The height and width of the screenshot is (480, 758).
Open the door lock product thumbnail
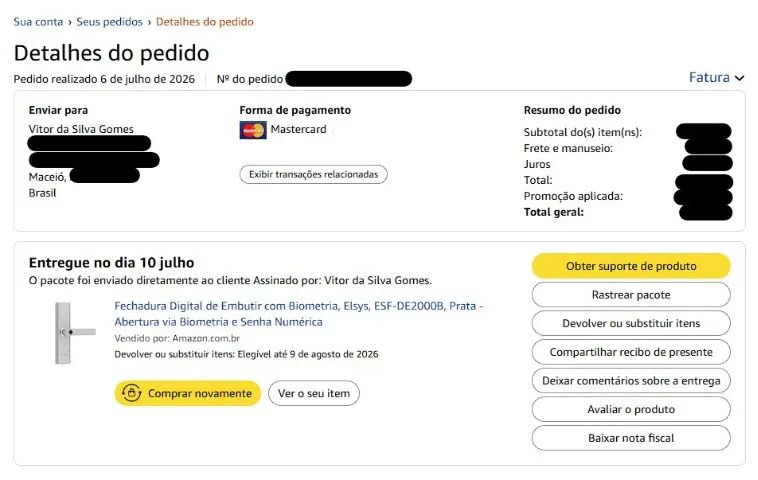point(75,333)
